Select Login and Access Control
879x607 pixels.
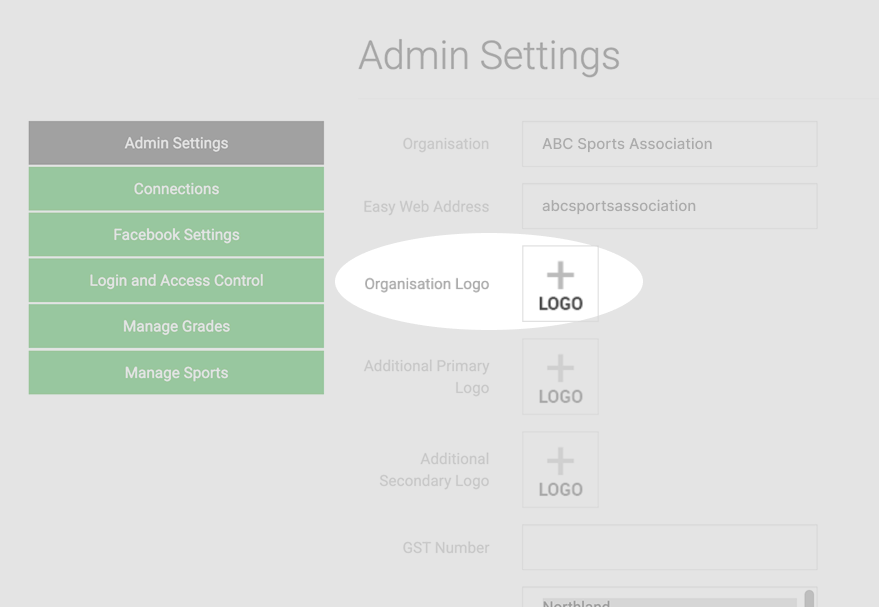pos(176,280)
